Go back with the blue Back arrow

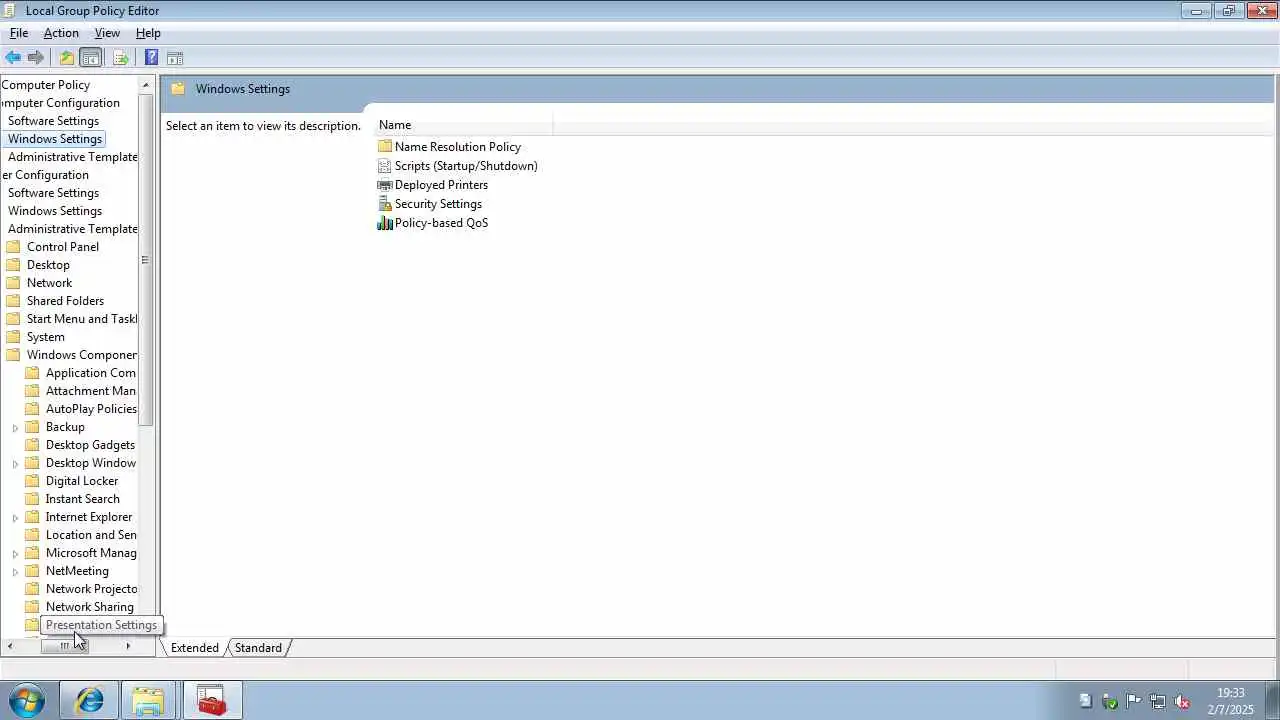point(13,57)
